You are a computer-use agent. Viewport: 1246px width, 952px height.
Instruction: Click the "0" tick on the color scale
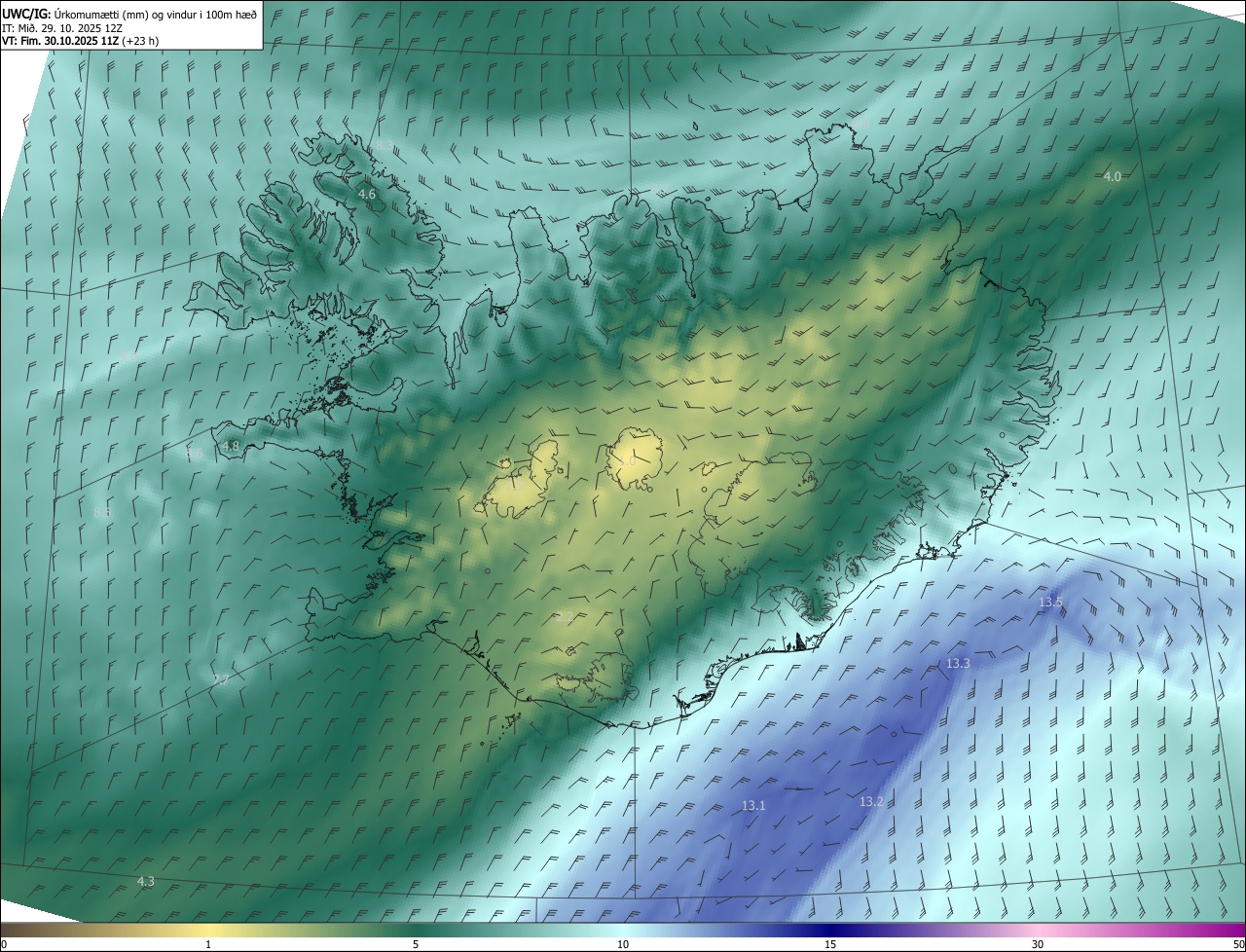(4, 945)
